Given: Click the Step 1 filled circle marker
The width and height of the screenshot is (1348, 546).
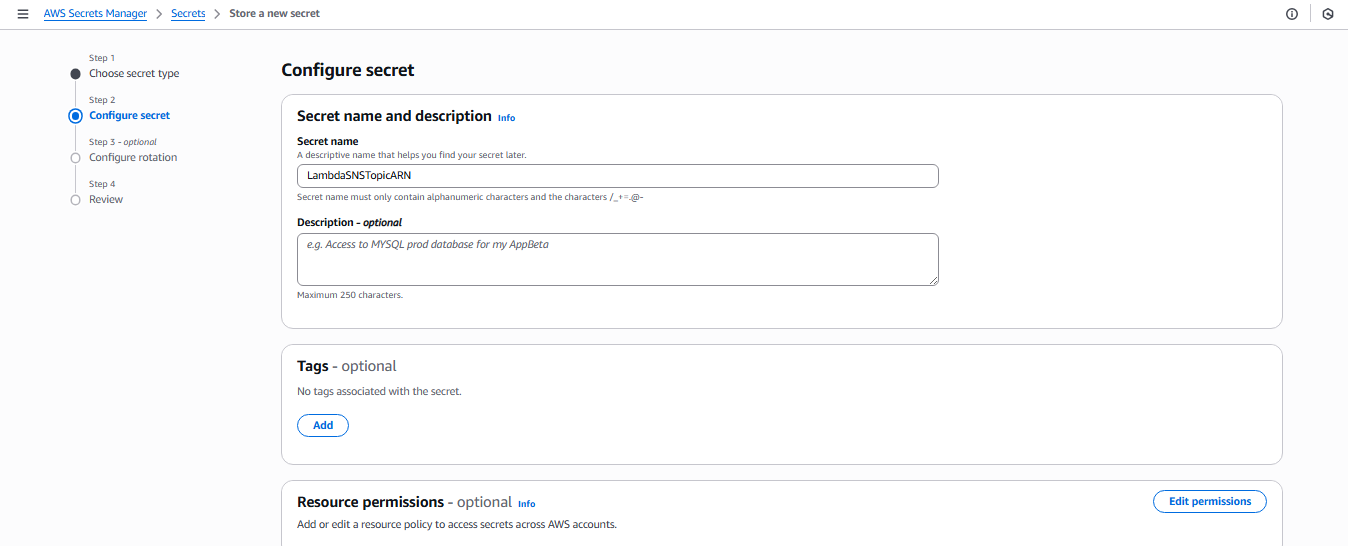Looking at the screenshot, I should tap(75, 74).
